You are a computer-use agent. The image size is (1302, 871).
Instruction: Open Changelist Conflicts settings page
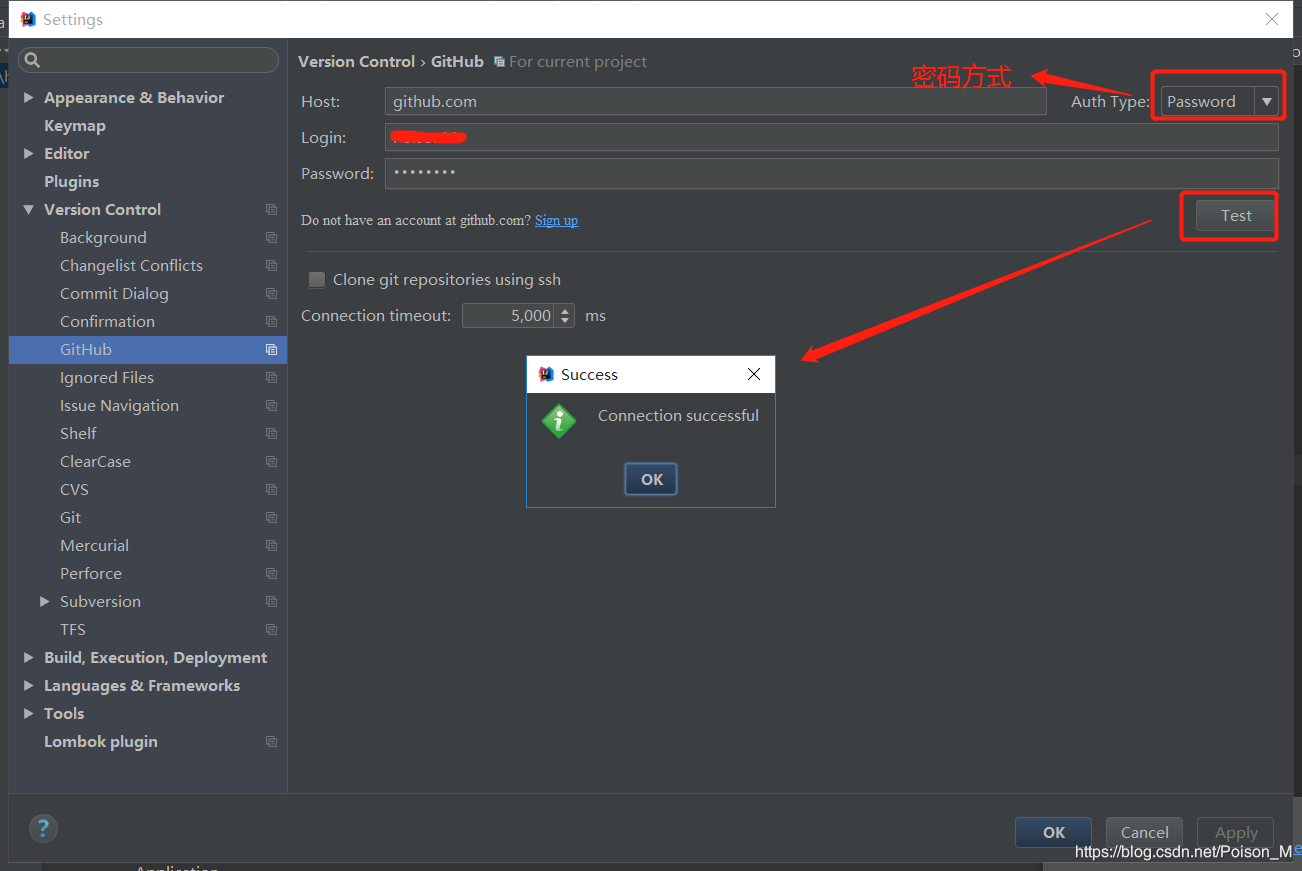131,266
